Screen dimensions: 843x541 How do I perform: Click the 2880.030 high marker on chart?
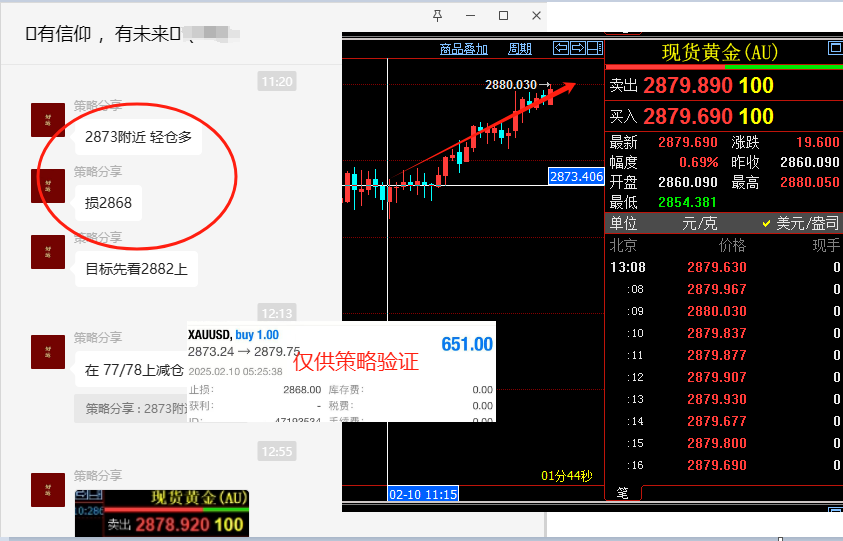point(511,85)
